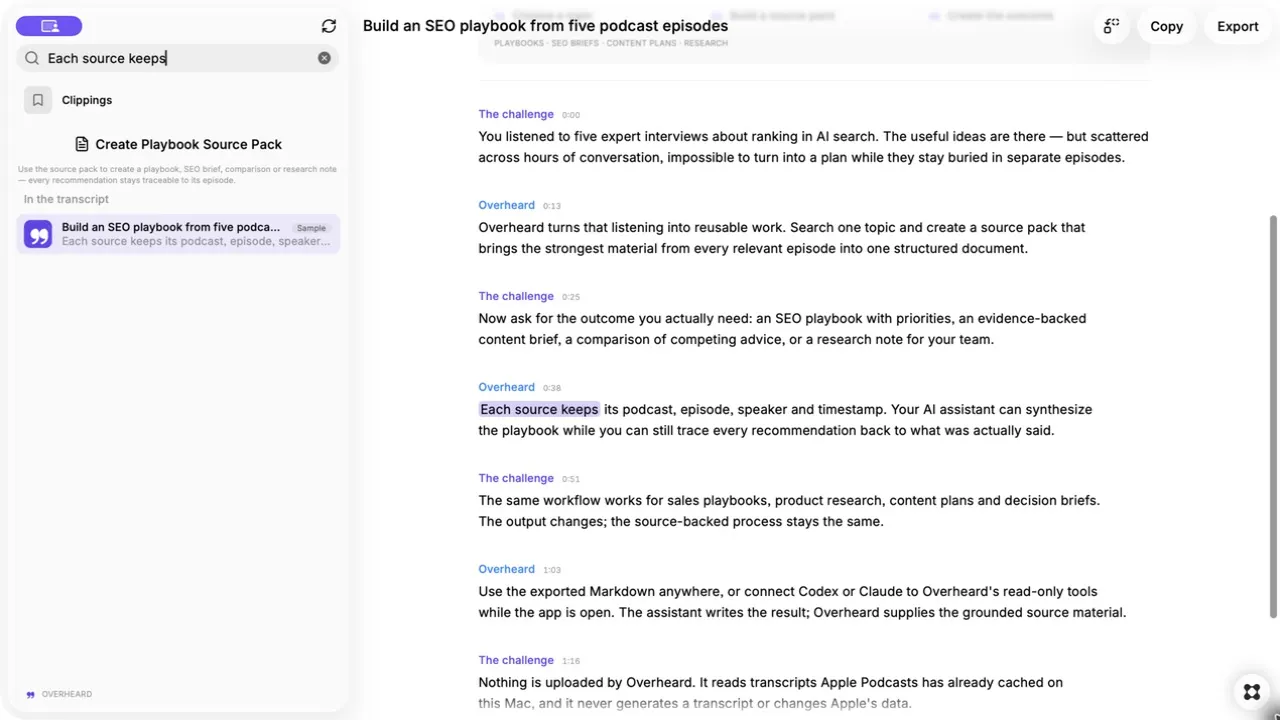Click the Copy button
This screenshot has width=1280, height=720.
coord(1166,26)
